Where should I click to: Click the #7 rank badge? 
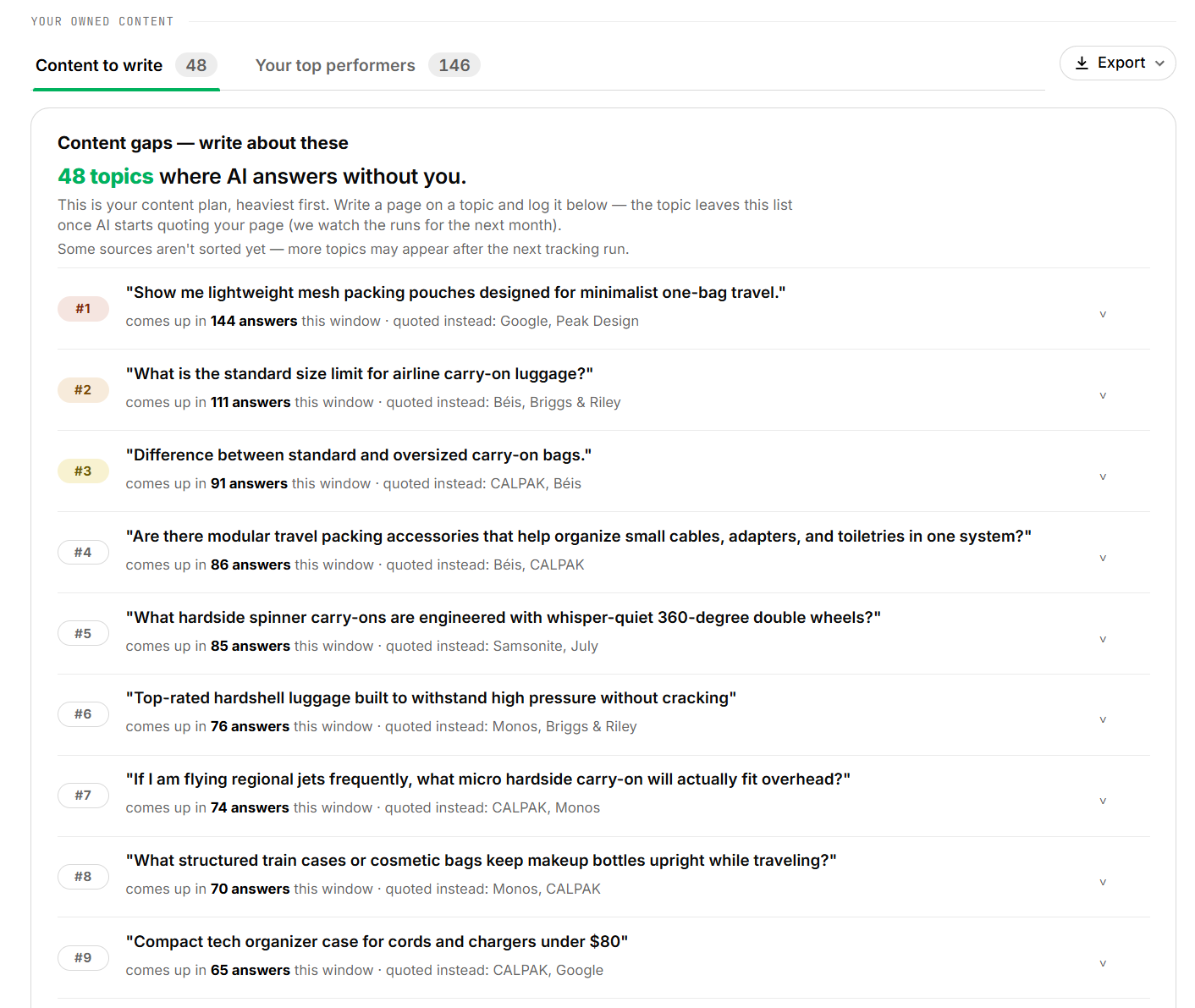(83, 796)
